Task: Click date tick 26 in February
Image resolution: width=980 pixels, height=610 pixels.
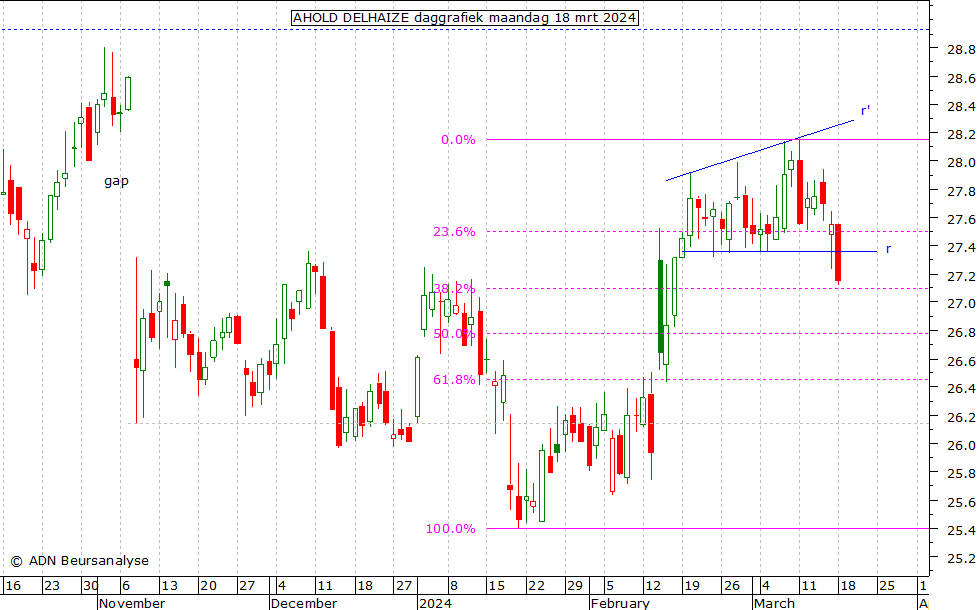Action: 731,586
